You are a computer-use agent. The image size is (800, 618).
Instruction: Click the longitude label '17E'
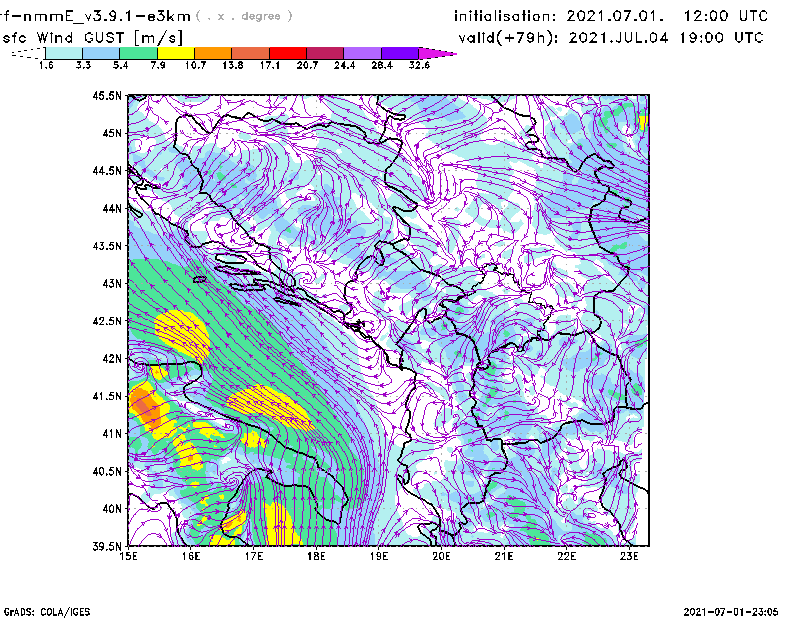[254, 556]
